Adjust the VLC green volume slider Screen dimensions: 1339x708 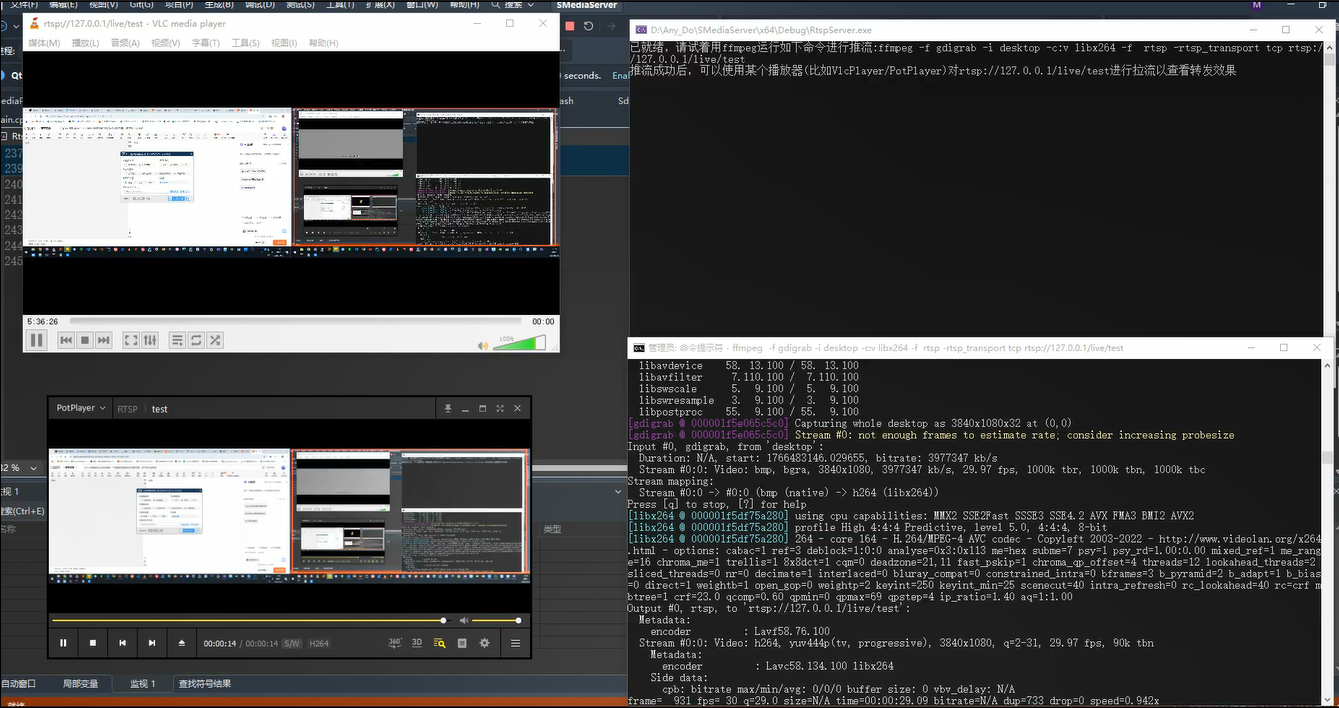[x=520, y=343]
